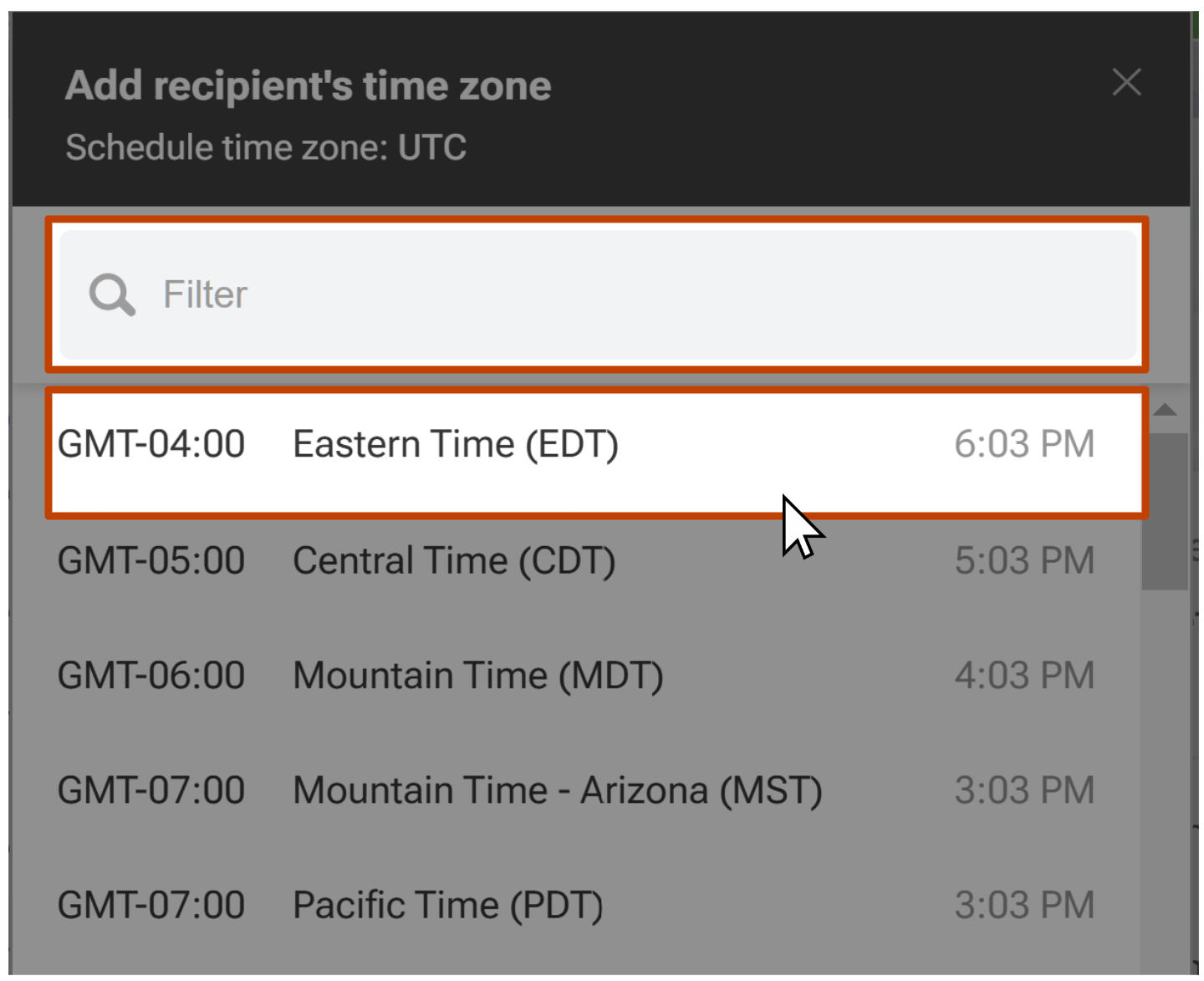The image size is (1204, 981).
Task: Select Mountain Time - Arizona (MST)
Action: point(574,790)
